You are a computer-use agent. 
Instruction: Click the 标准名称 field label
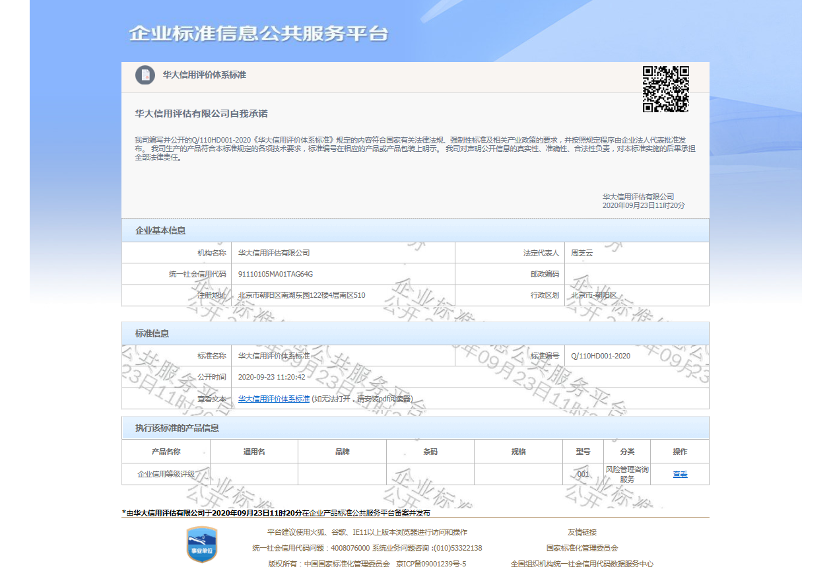pyautogui.click(x=212, y=356)
